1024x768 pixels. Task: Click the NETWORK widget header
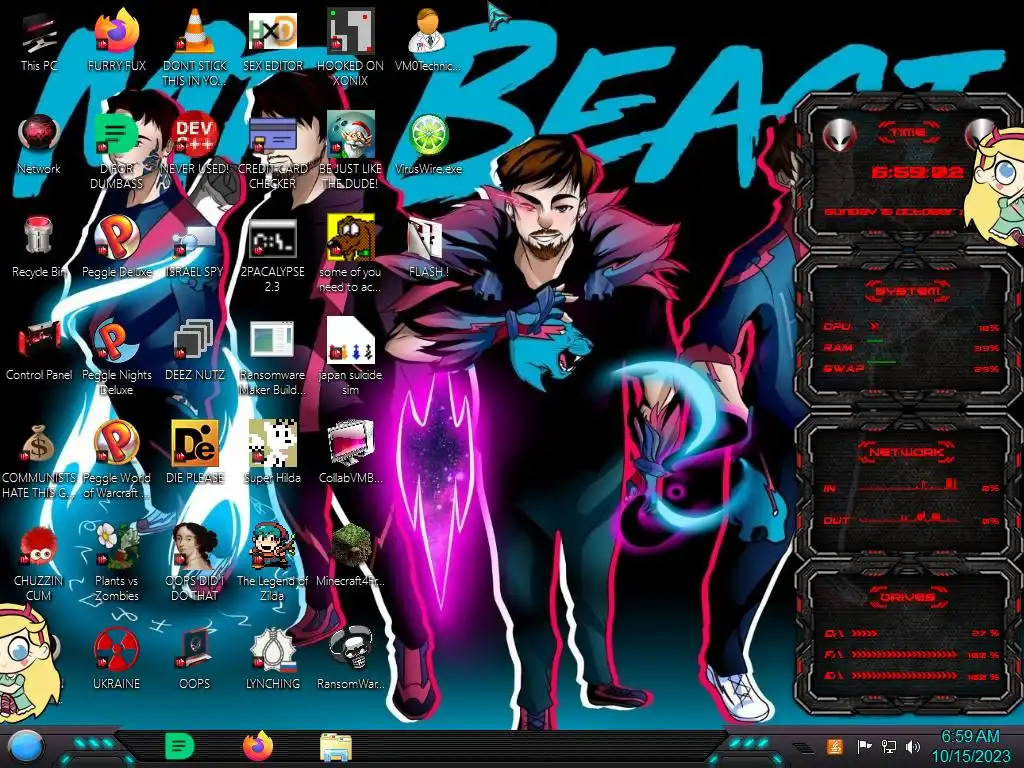coord(907,451)
